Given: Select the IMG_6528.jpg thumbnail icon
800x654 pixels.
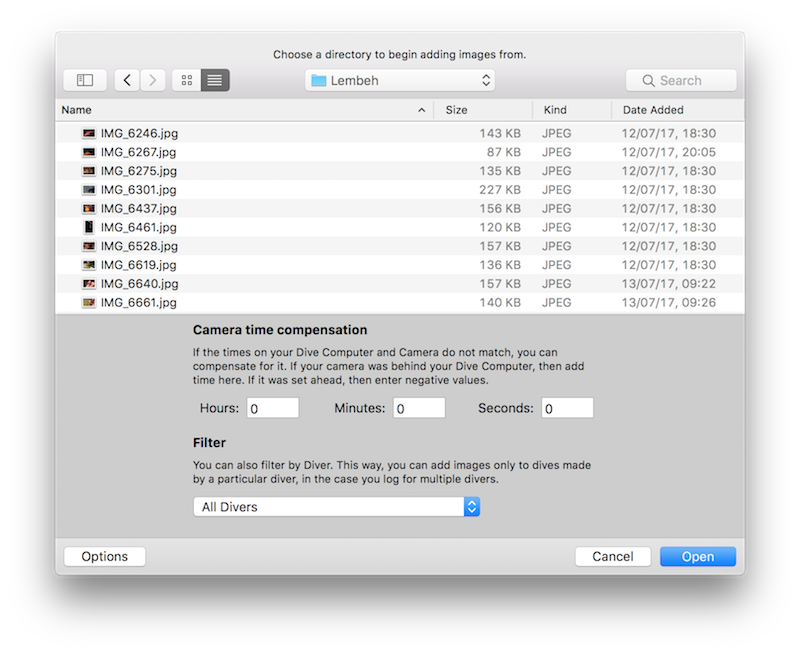Looking at the screenshot, I should click(x=89, y=246).
